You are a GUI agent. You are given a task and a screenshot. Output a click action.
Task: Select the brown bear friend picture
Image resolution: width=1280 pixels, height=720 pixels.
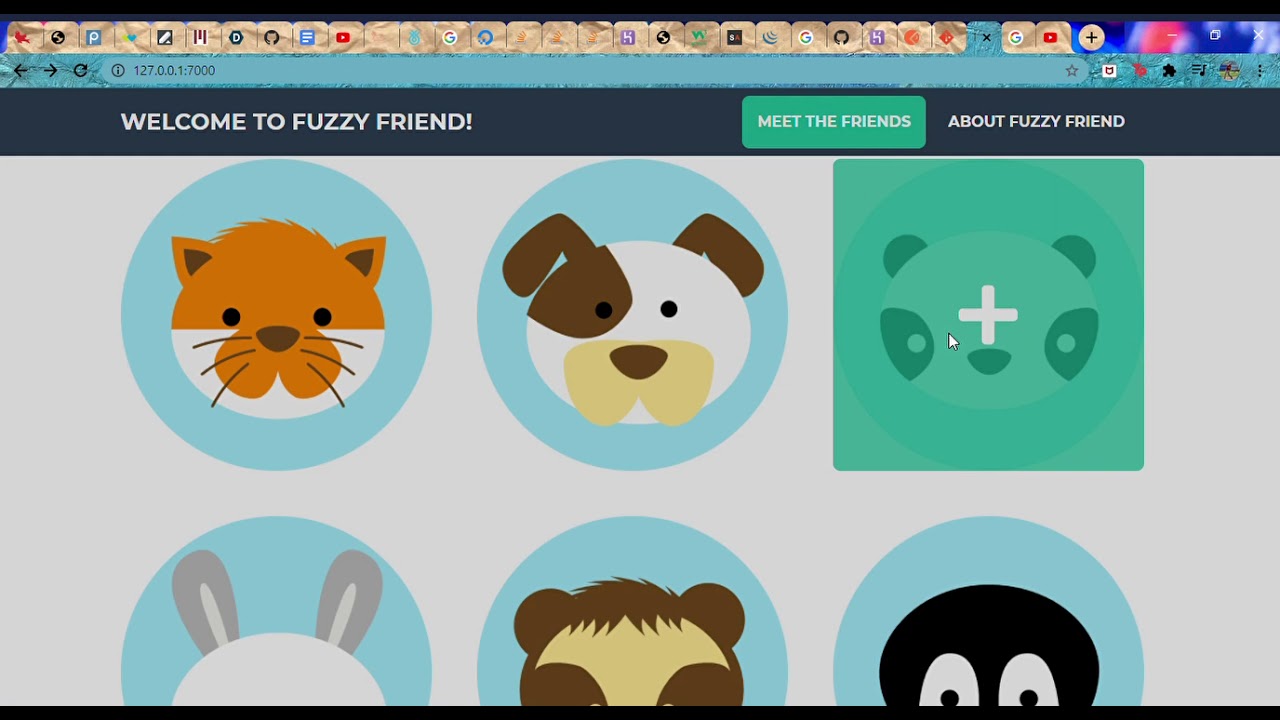[x=633, y=611]
